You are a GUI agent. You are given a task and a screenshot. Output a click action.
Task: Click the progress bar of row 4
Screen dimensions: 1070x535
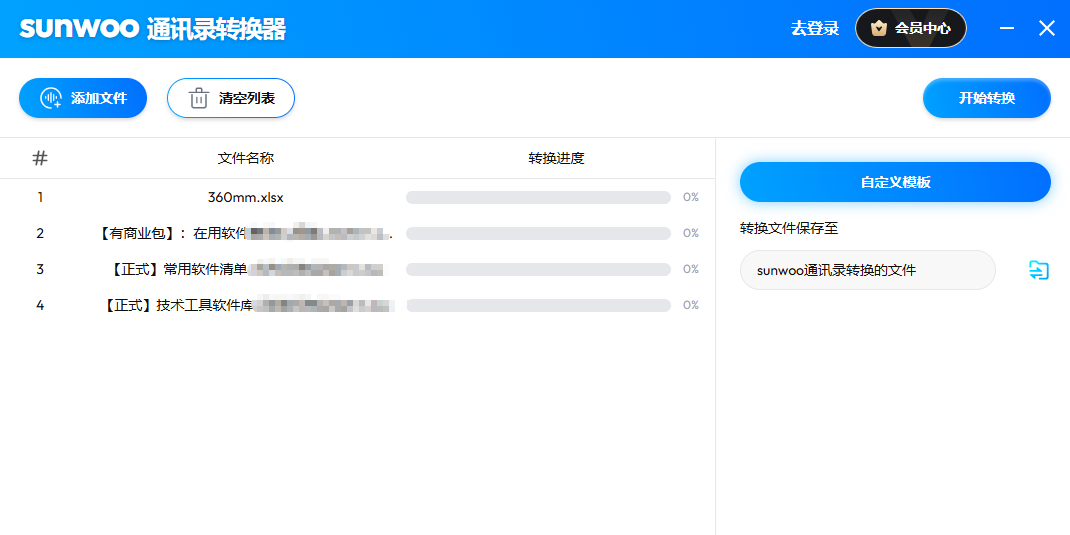click(x=538, y=305)
